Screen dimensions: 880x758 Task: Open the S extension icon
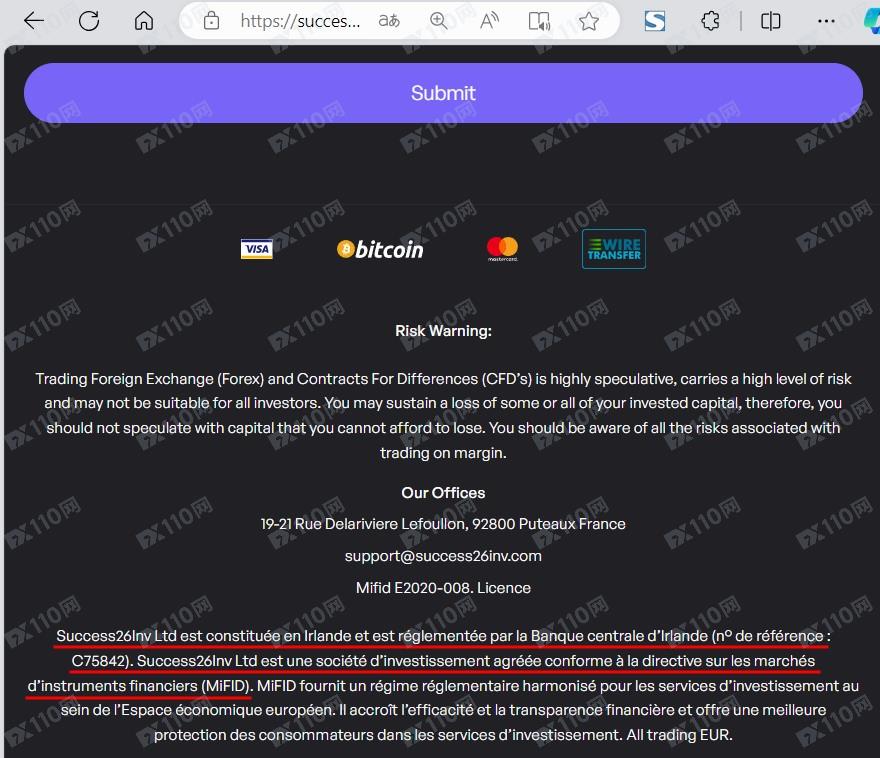pyautogui.click(x=655, y=21)
